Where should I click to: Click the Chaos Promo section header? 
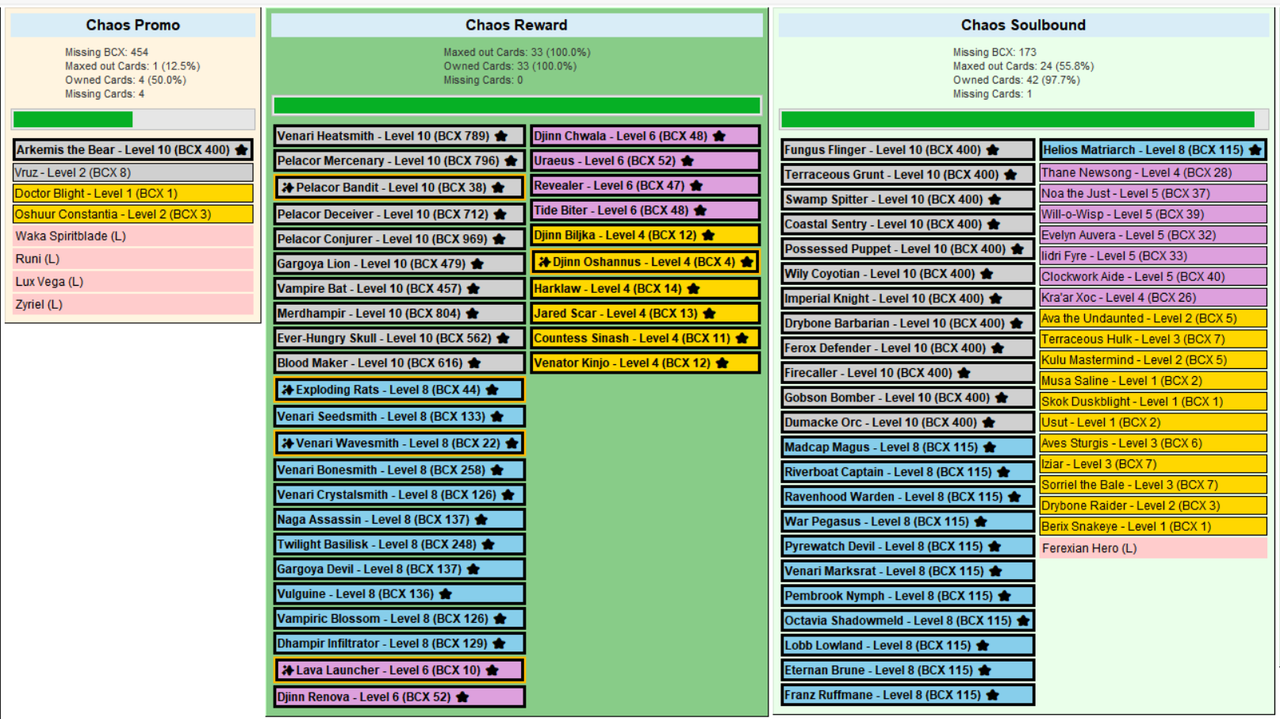(133, 25)
